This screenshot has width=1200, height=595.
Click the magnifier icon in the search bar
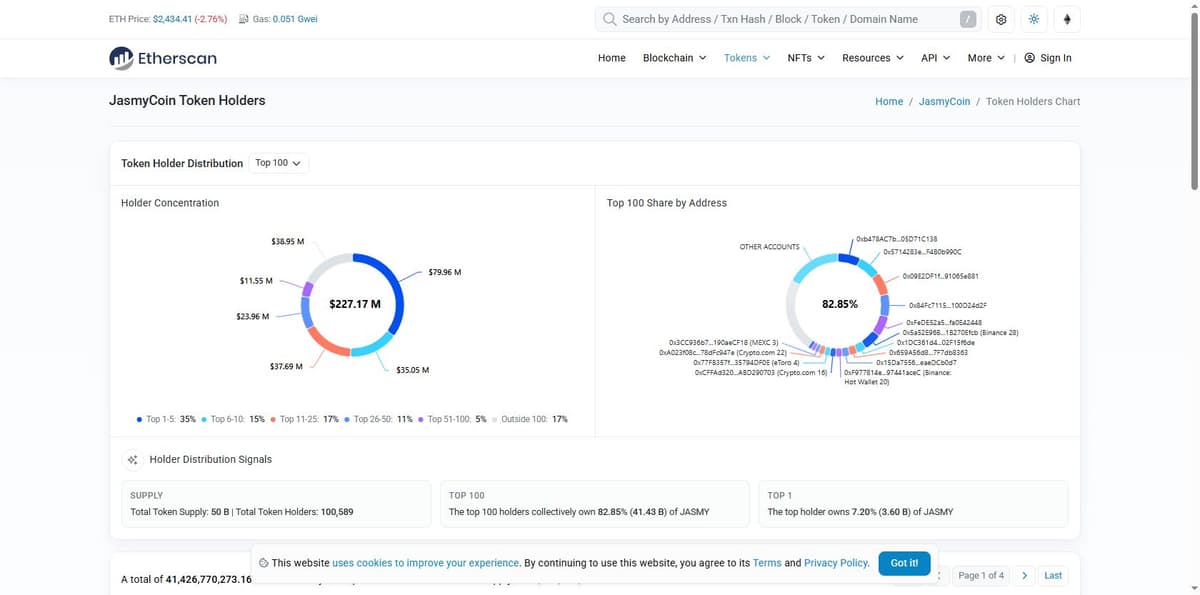point(609,19)
